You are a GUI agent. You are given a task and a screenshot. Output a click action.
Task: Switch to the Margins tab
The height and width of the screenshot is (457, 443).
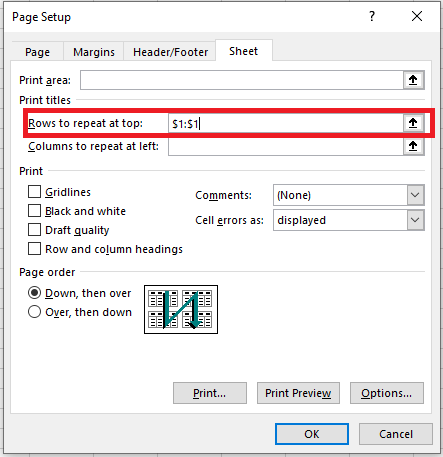click(94, 52)
